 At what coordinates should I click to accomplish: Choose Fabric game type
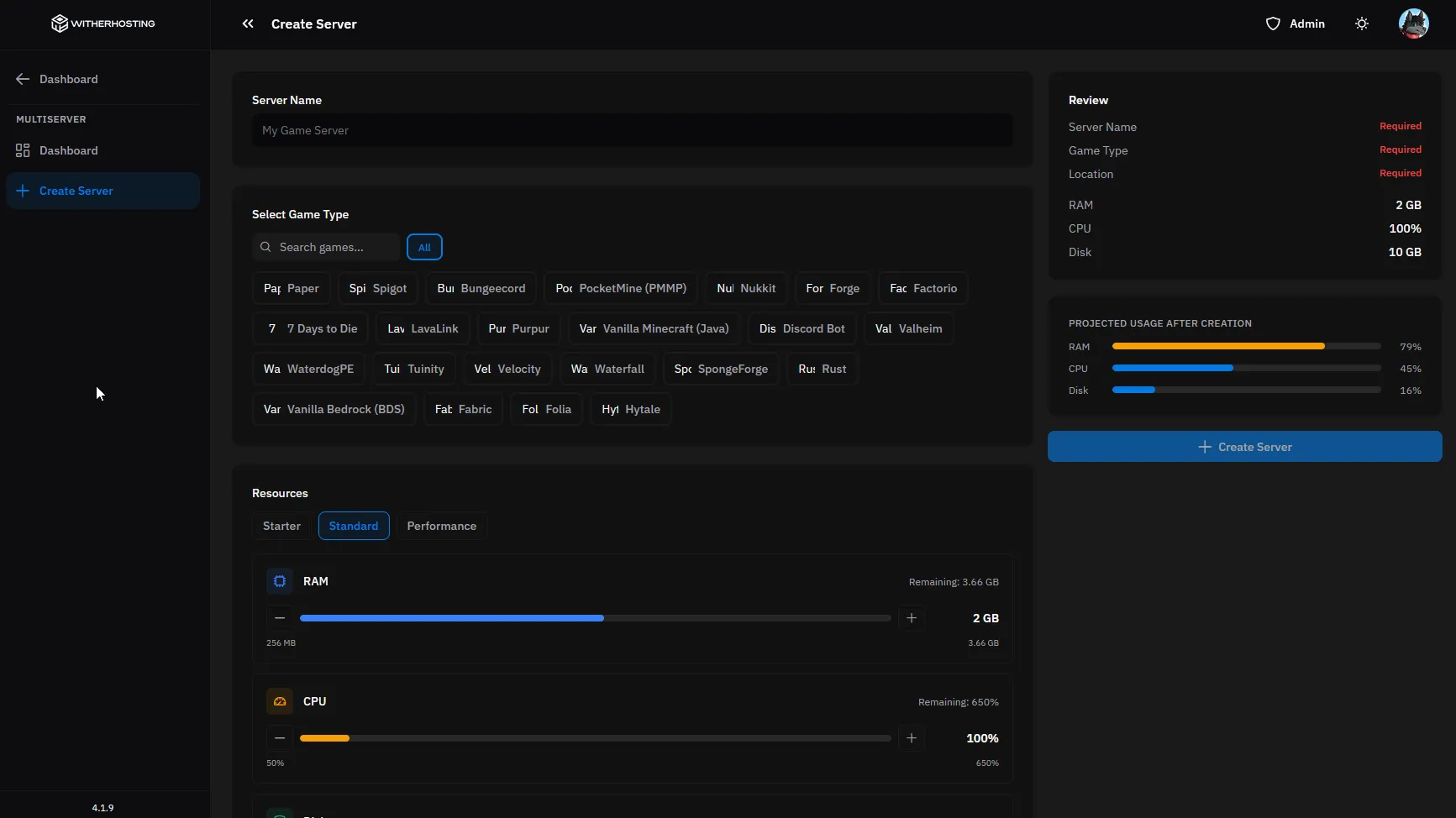coord(463,409)
